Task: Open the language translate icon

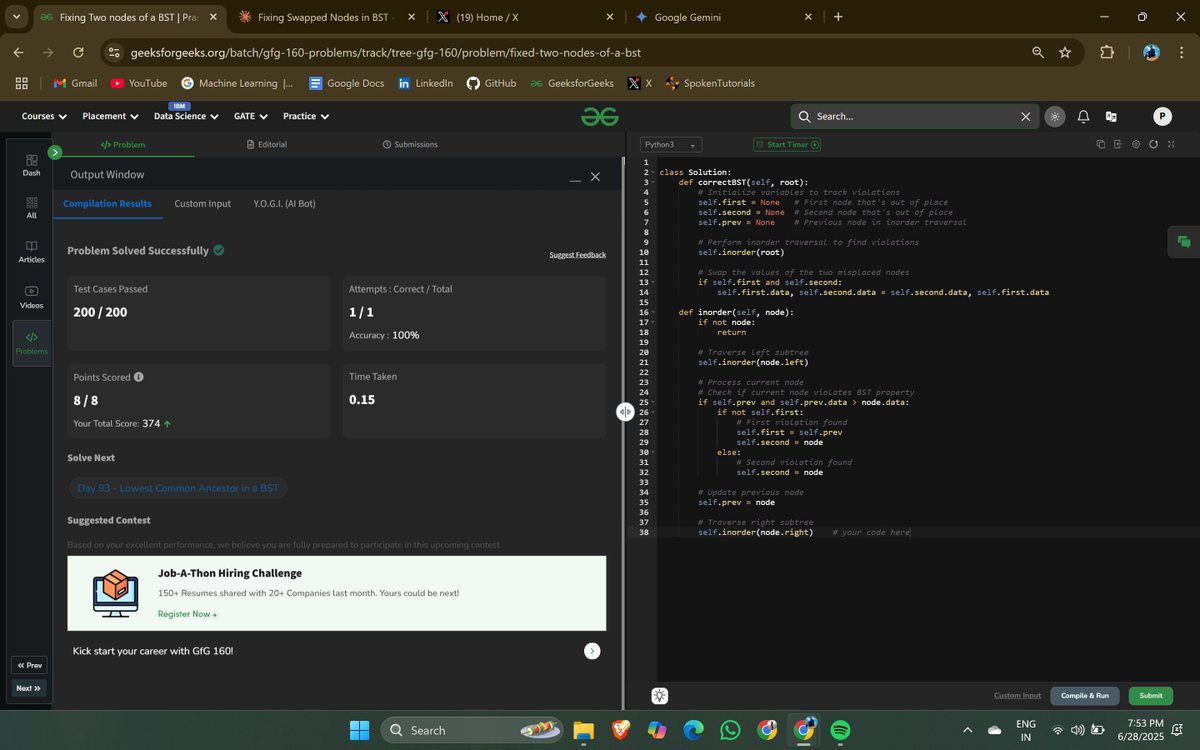Action: (x=1111, y=117)
